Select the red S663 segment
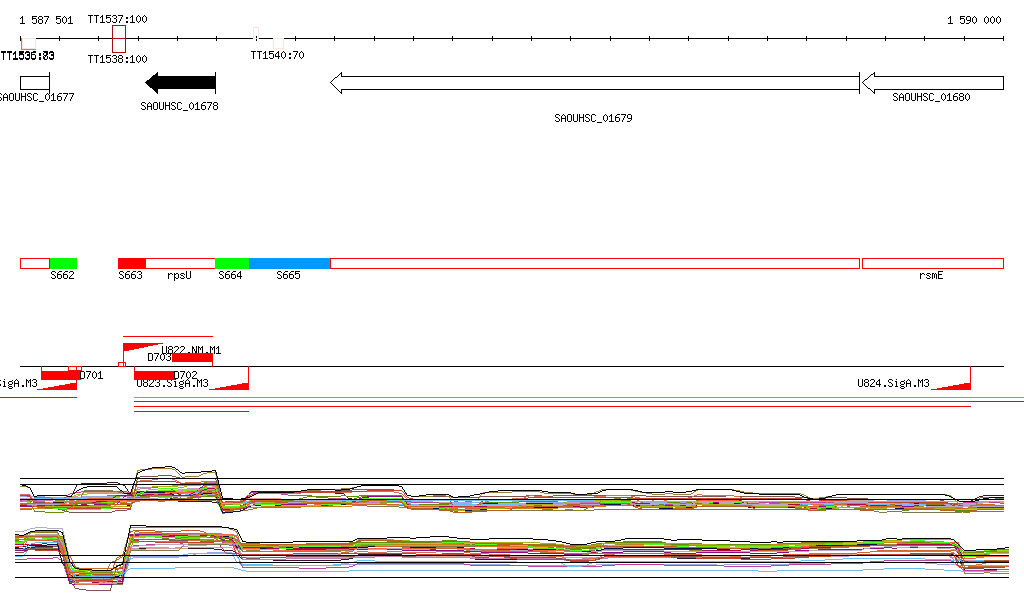The width and height of the screenshot is (1024, 611). [131, 263]
